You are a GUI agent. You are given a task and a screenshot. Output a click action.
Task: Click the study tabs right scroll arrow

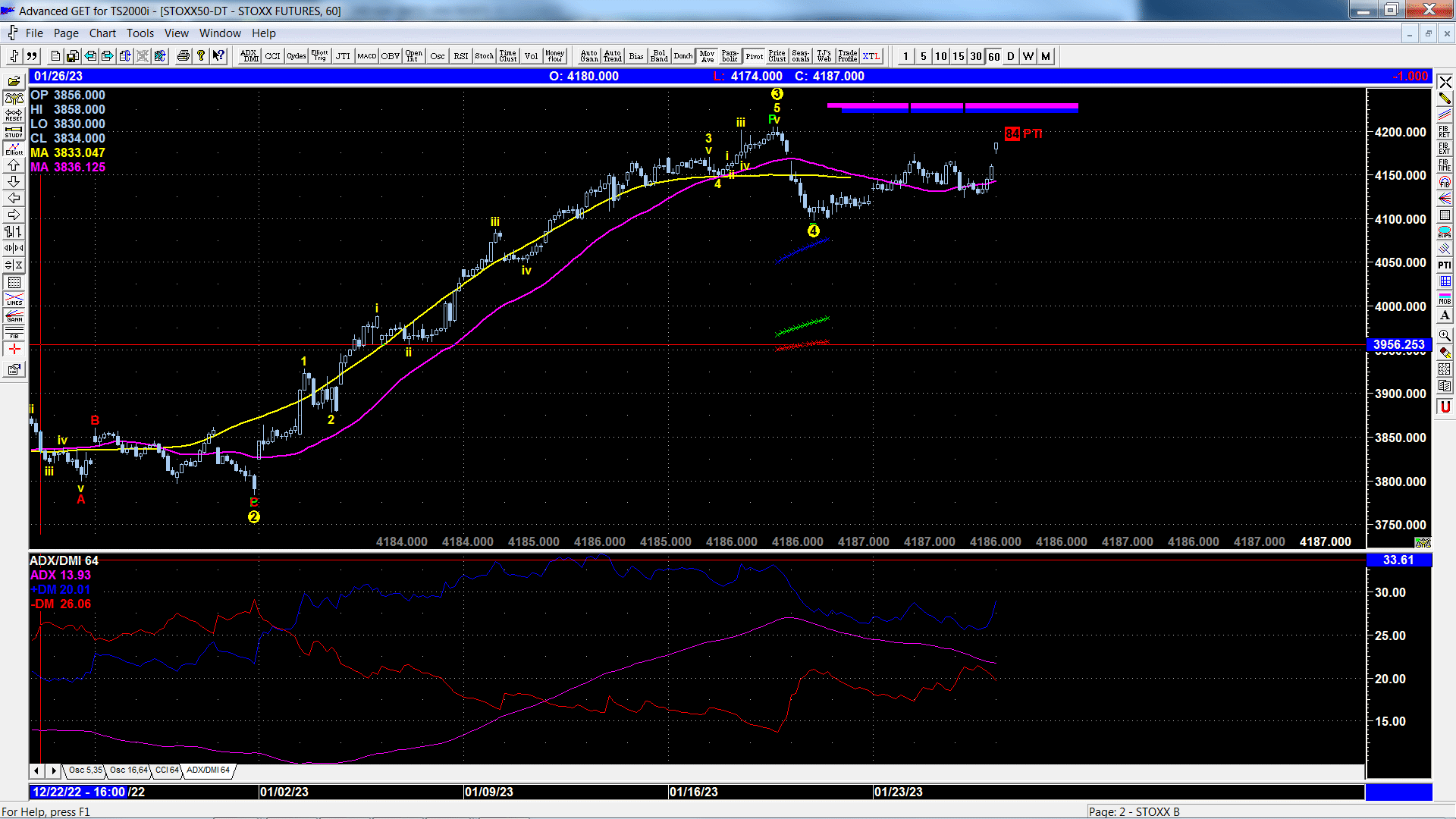(53, 770)
